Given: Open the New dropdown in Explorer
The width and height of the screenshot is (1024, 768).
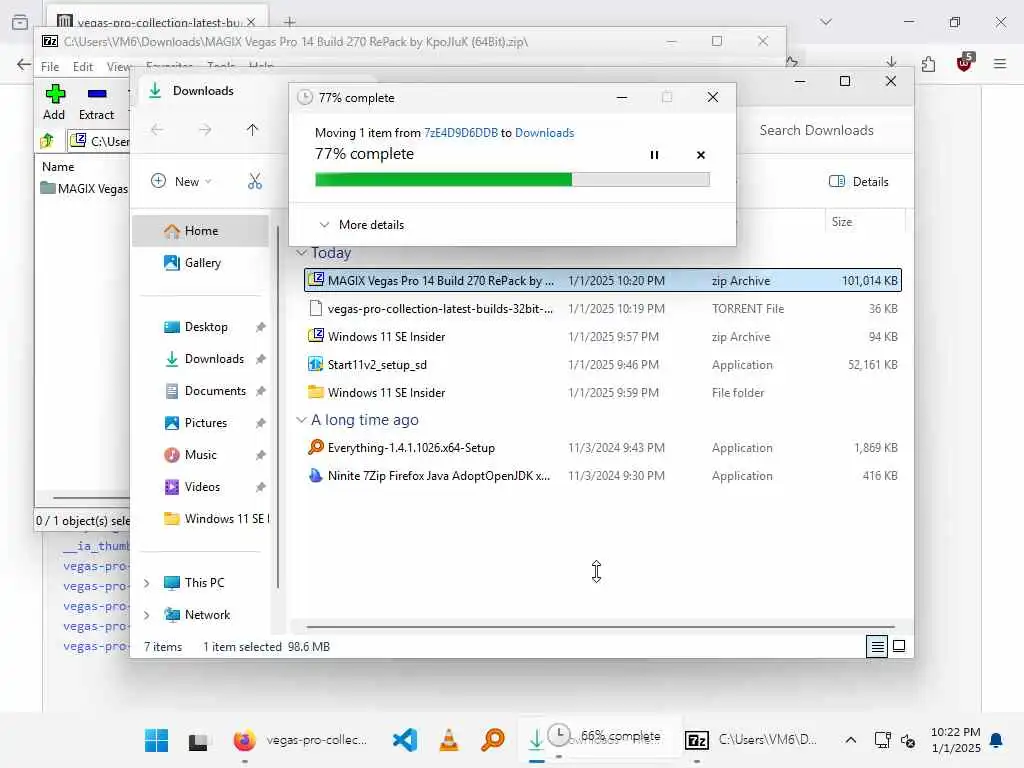Looking at the screenshot, I should click(181, 182).
